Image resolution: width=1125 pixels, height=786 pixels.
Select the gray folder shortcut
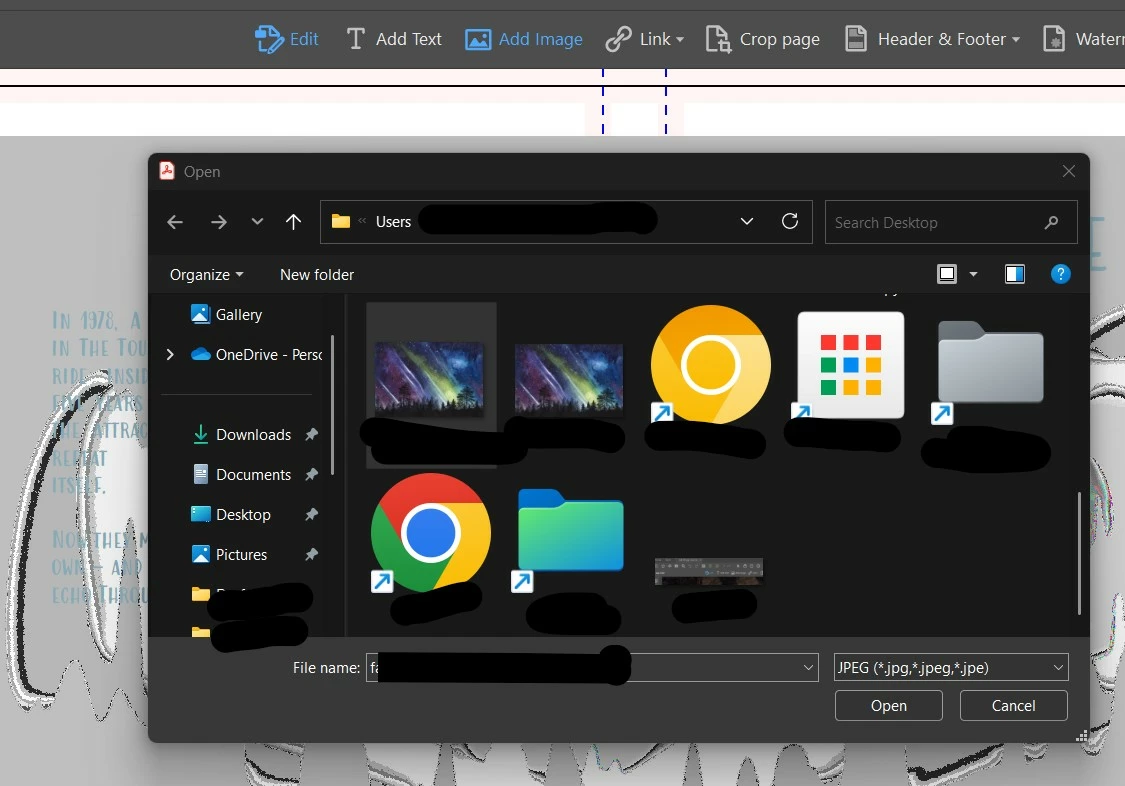point(990,366)
